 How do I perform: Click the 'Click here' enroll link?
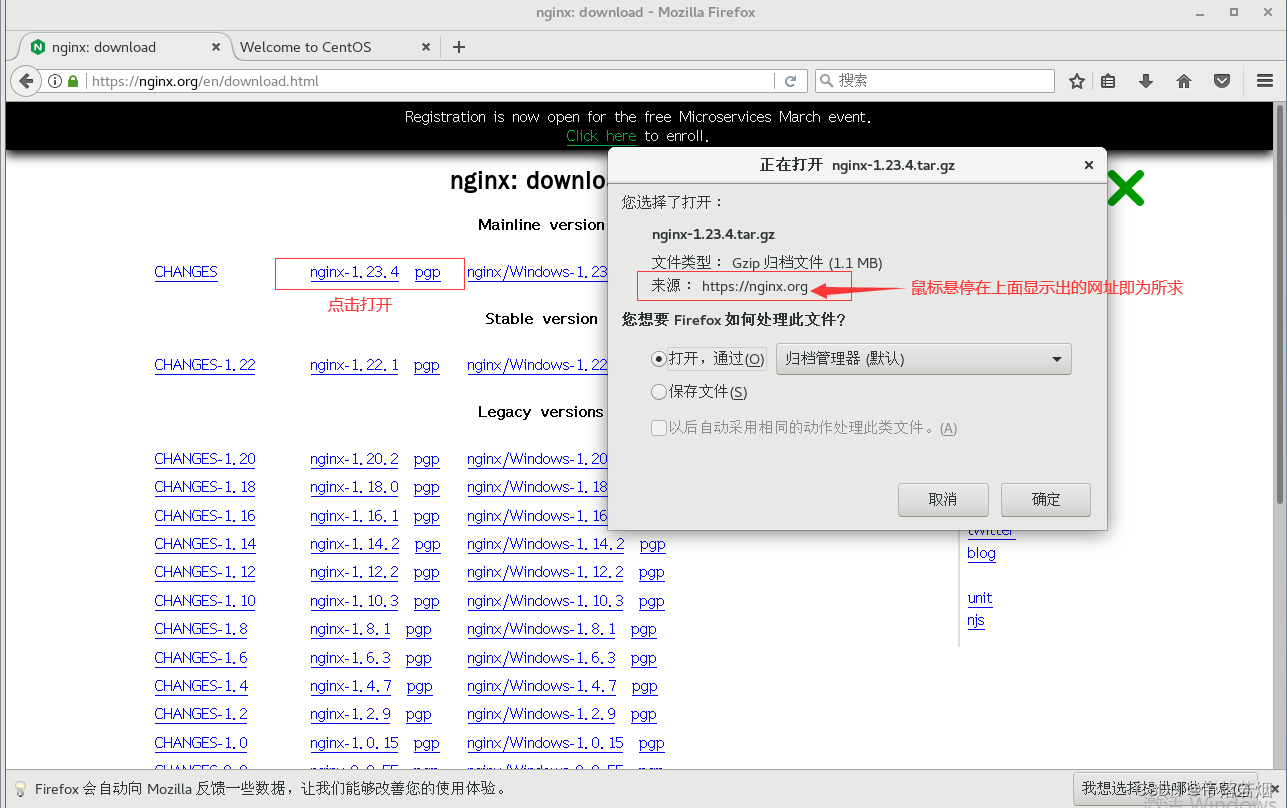tap(601, 136)
